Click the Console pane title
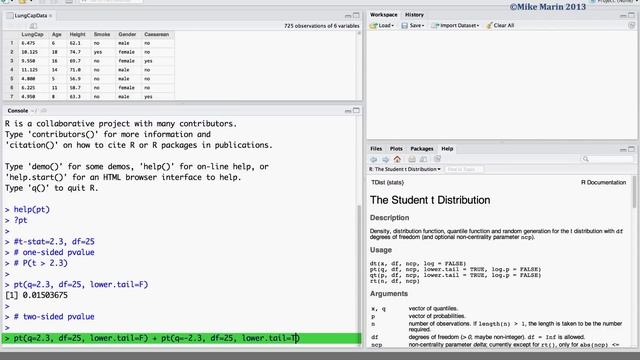 (x=18, y=111)
